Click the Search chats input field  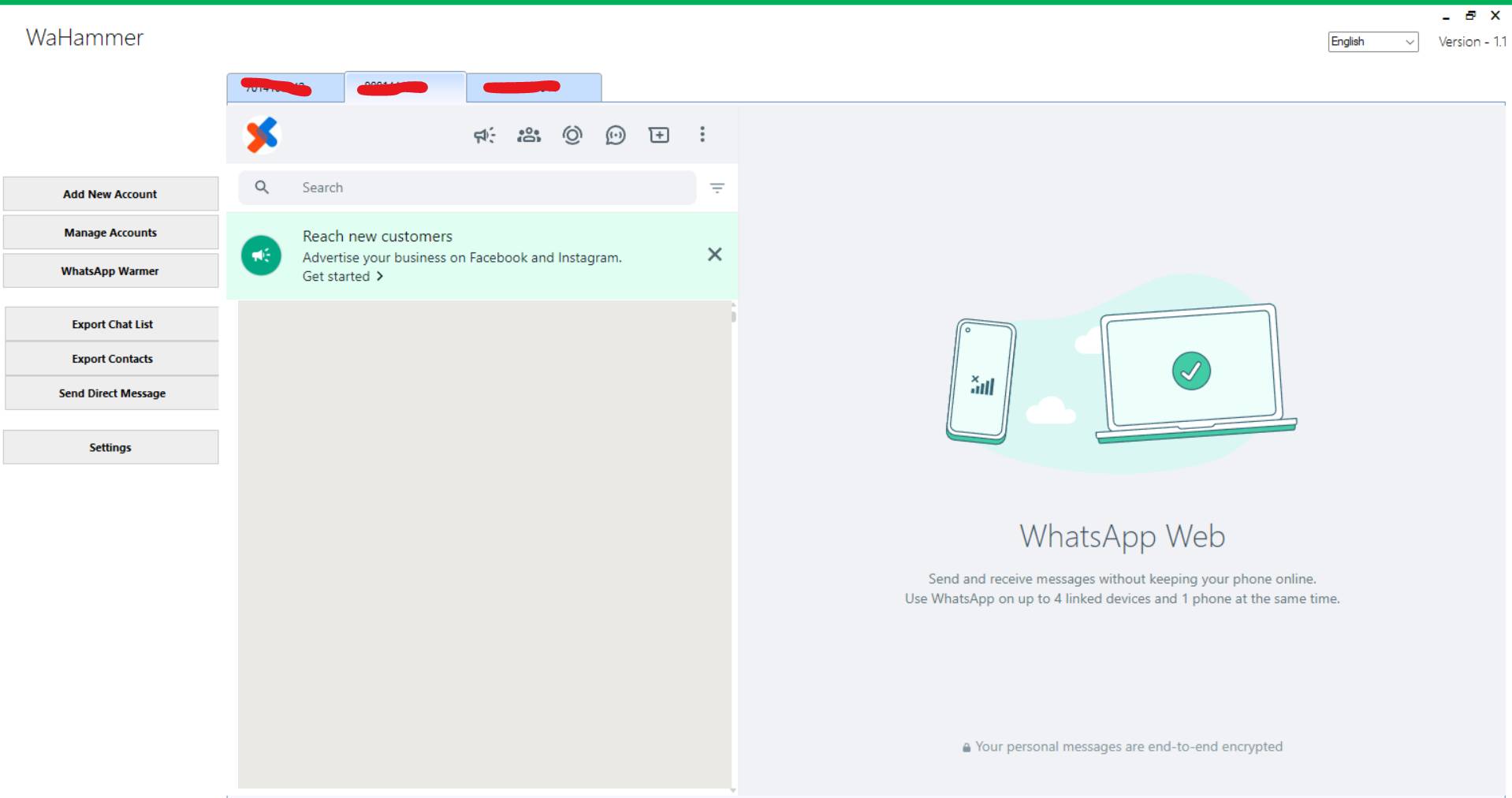[489, 188]
